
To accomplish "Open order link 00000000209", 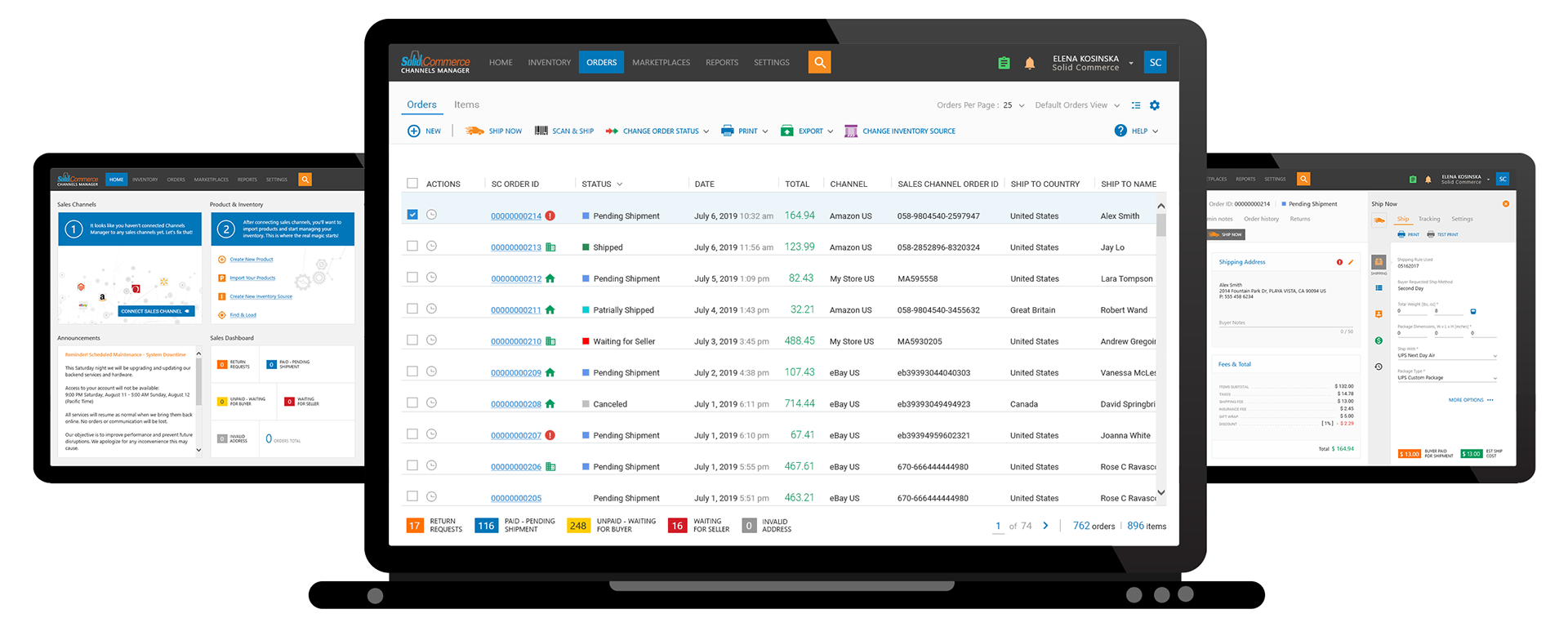I will click(516, 373).
